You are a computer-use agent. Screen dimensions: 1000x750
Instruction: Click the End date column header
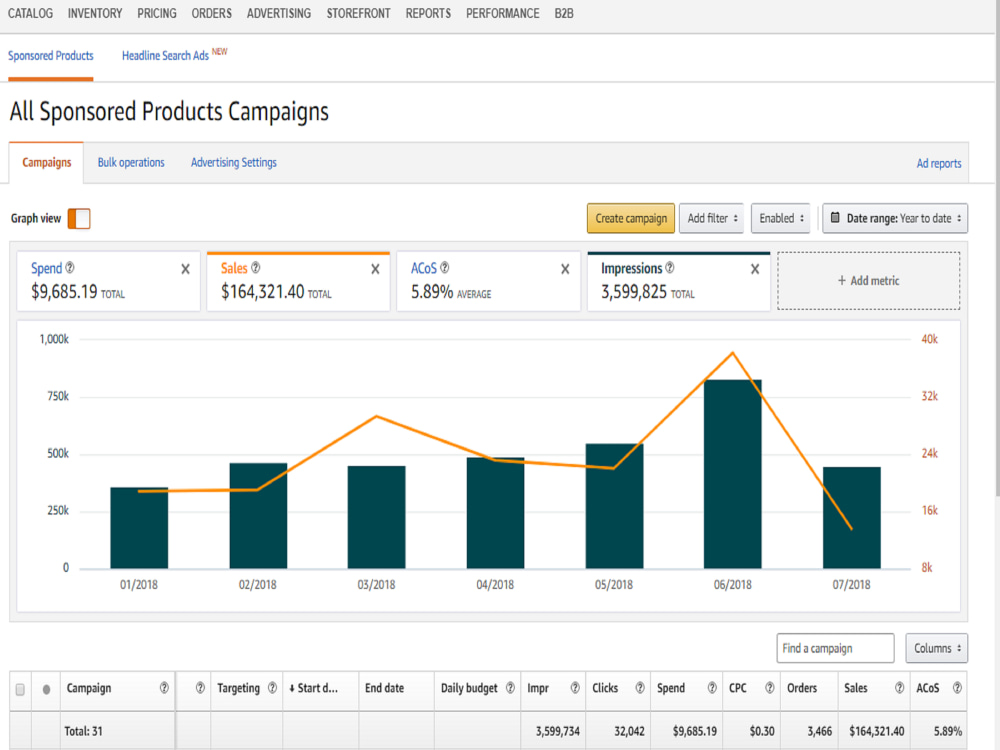click(x=385, y=688)
